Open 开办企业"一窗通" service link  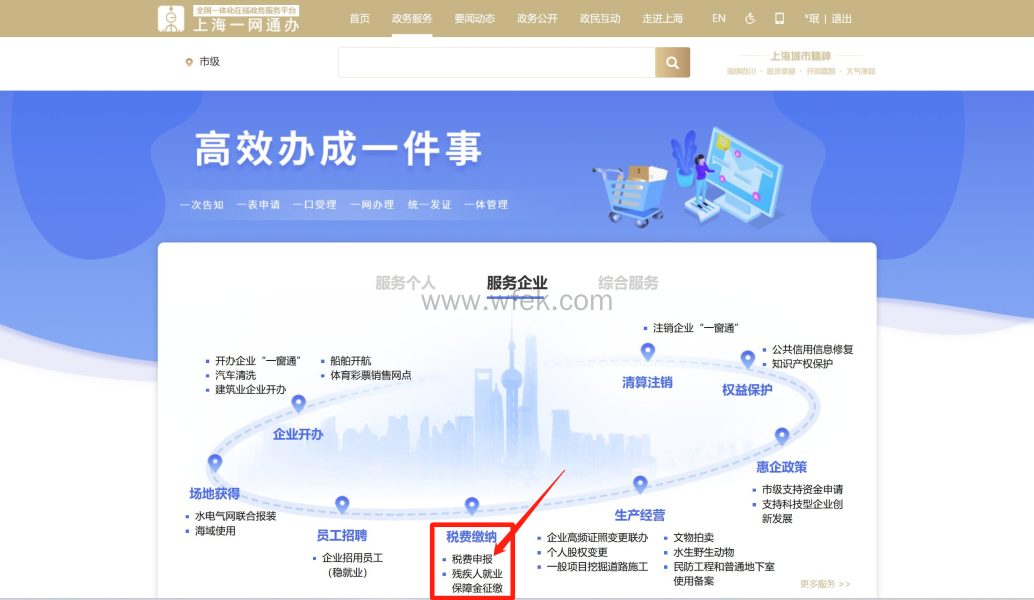pyautogui.click(x=250, y=361)
